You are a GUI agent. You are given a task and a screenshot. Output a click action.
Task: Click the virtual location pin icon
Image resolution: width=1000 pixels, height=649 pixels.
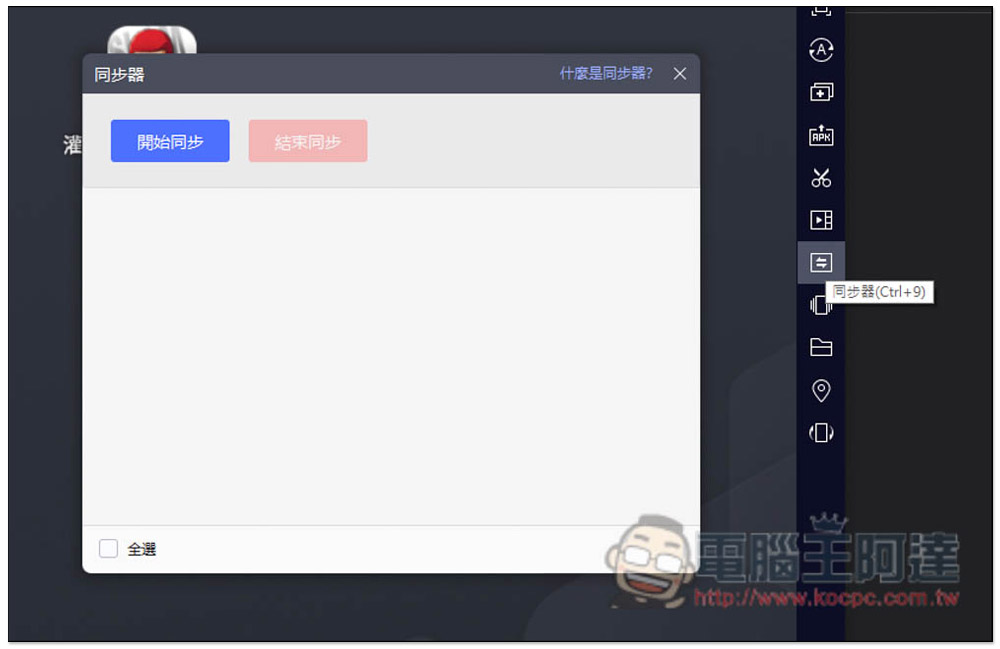point(821,390)
